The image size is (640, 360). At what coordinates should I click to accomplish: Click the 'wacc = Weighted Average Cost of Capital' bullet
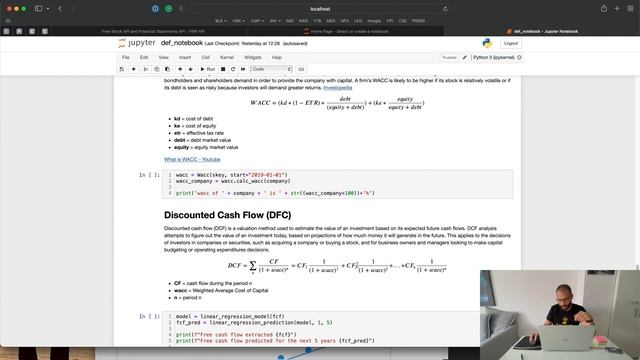click(x=221, y=291)
